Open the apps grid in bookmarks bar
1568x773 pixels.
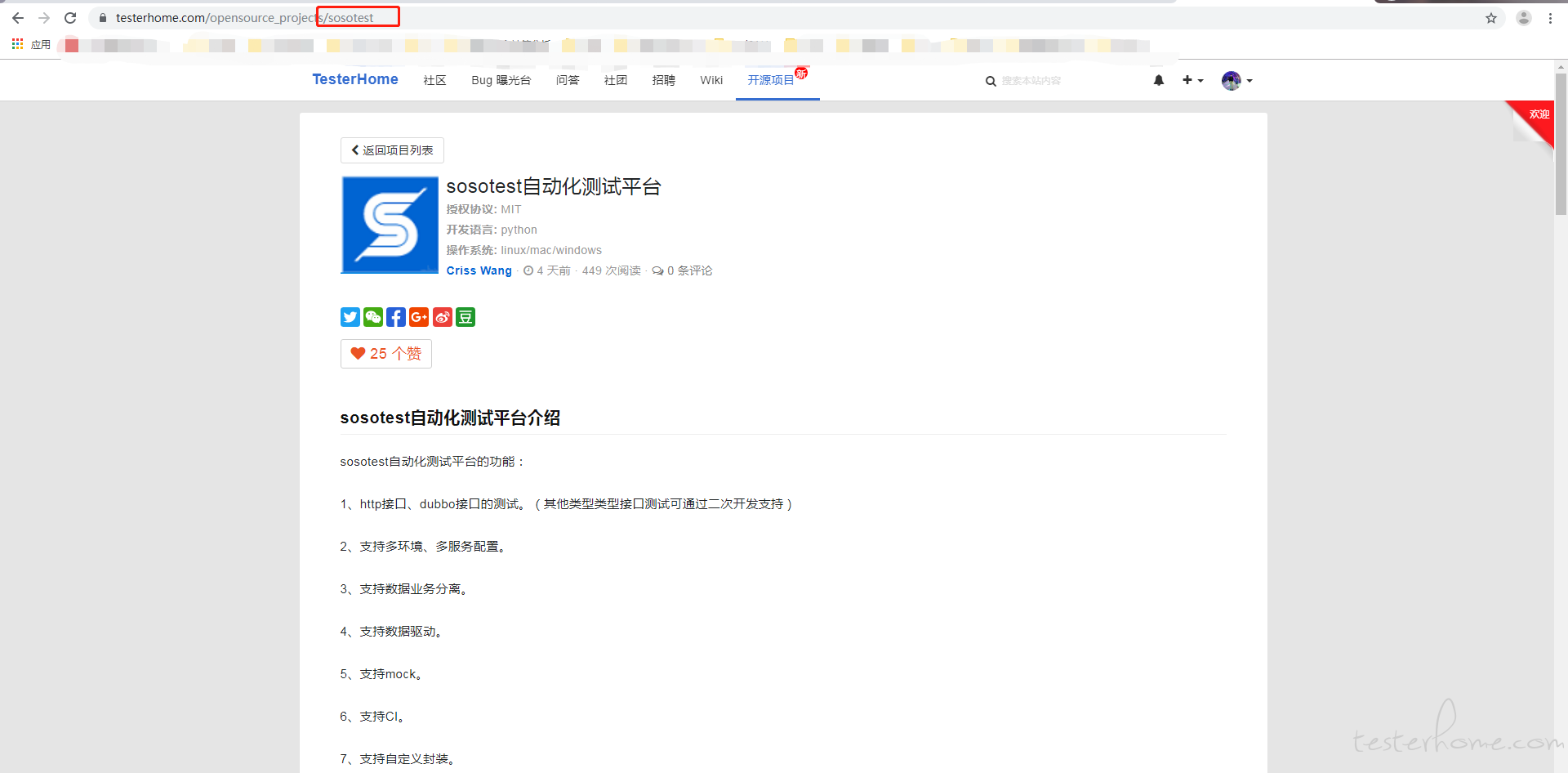[17, 44]
